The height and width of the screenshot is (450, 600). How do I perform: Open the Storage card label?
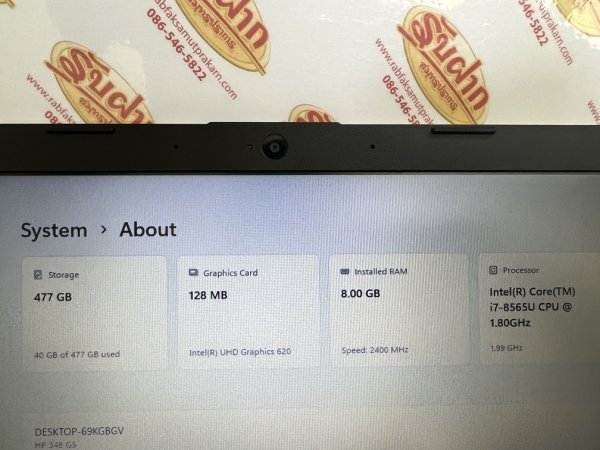pos(64,275)
